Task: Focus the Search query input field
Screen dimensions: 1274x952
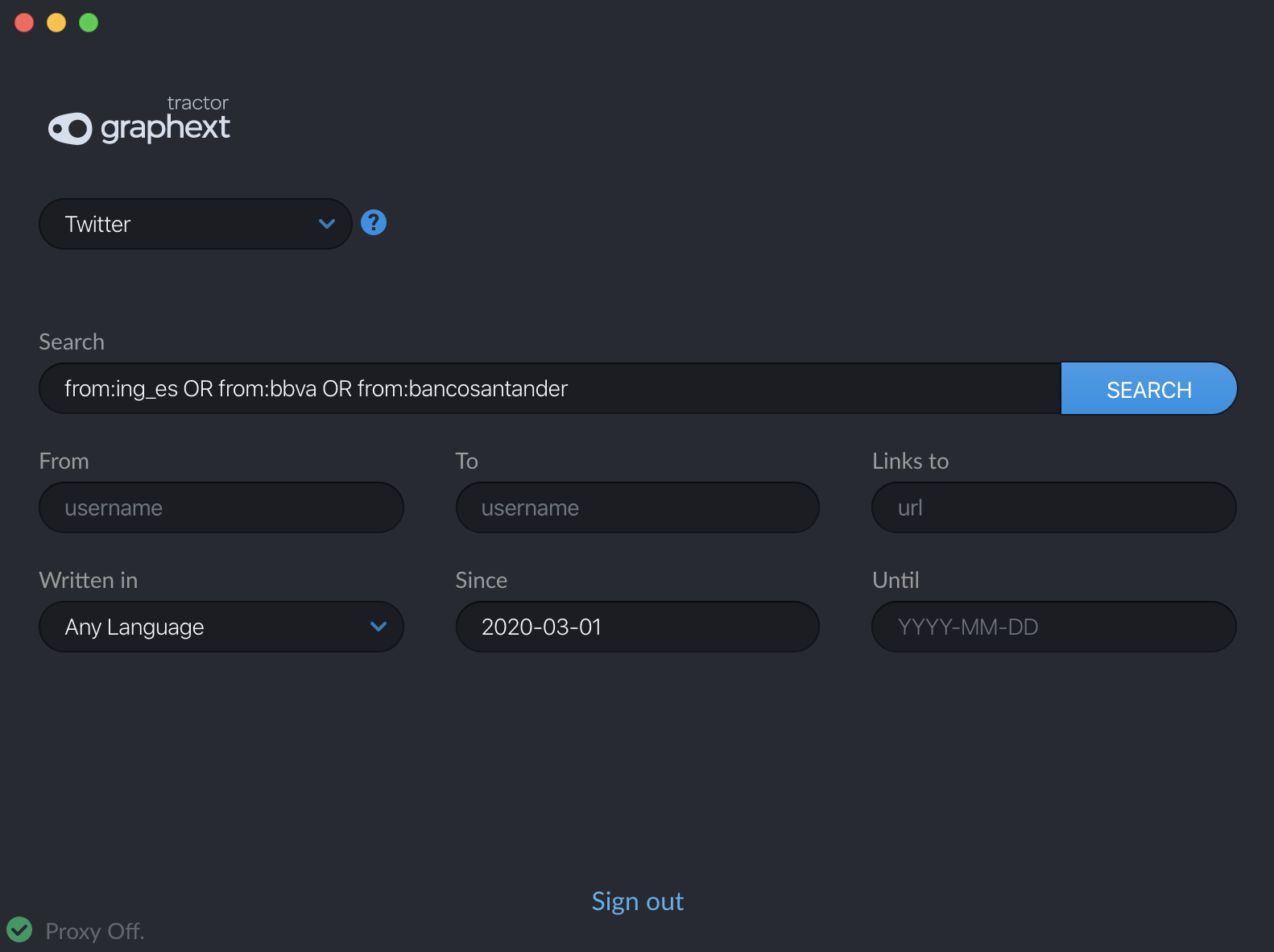Action: tap(551, 388)
